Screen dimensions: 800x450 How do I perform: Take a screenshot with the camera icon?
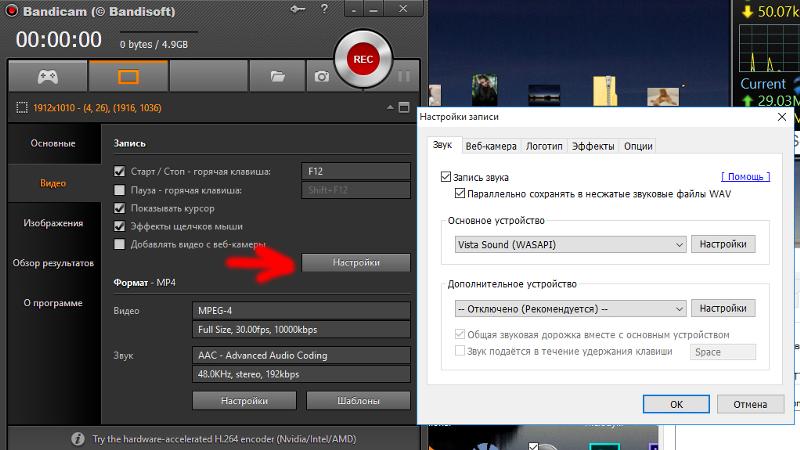321,77
